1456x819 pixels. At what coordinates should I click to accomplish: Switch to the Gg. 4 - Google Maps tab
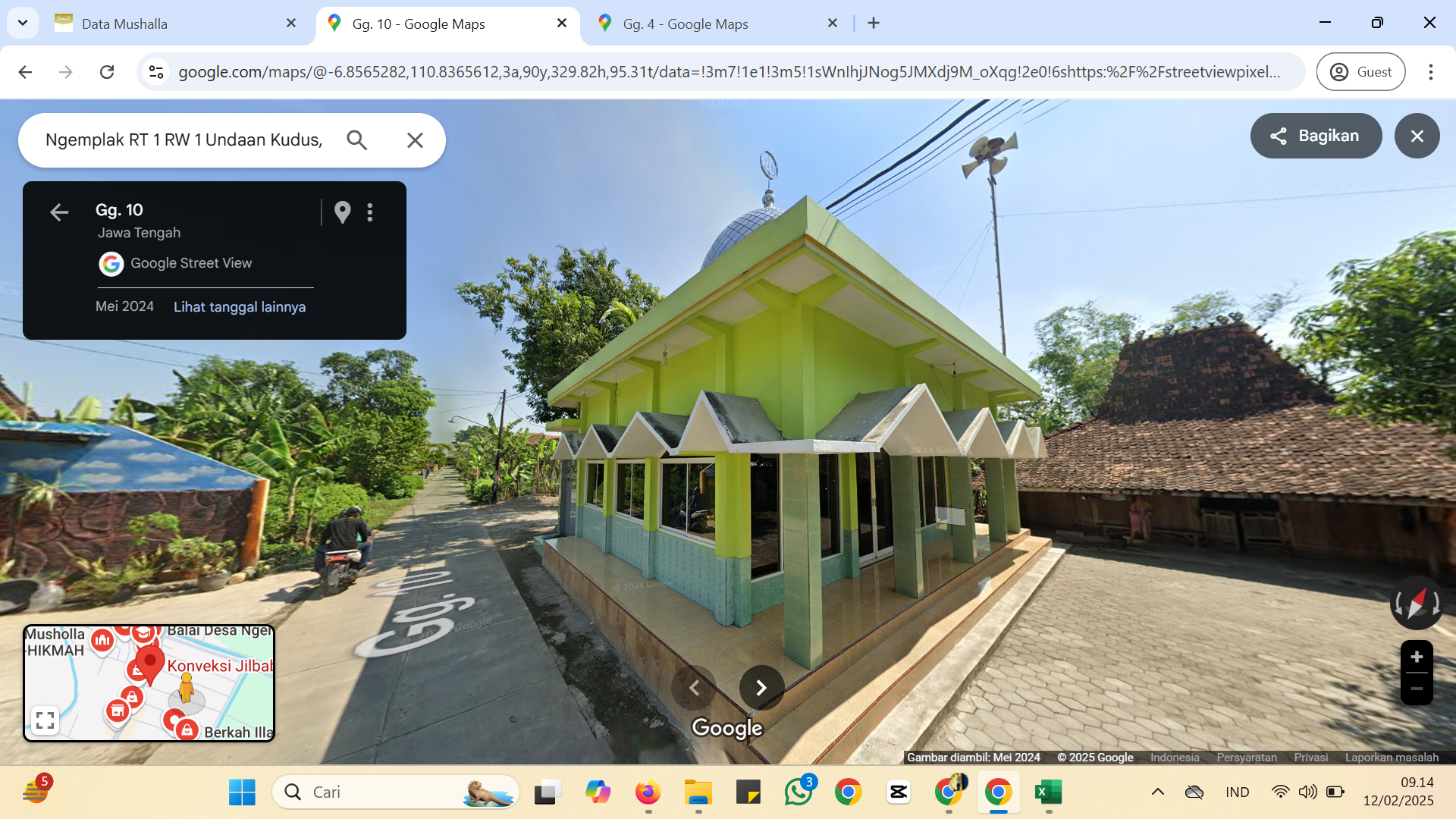(717, 24)
